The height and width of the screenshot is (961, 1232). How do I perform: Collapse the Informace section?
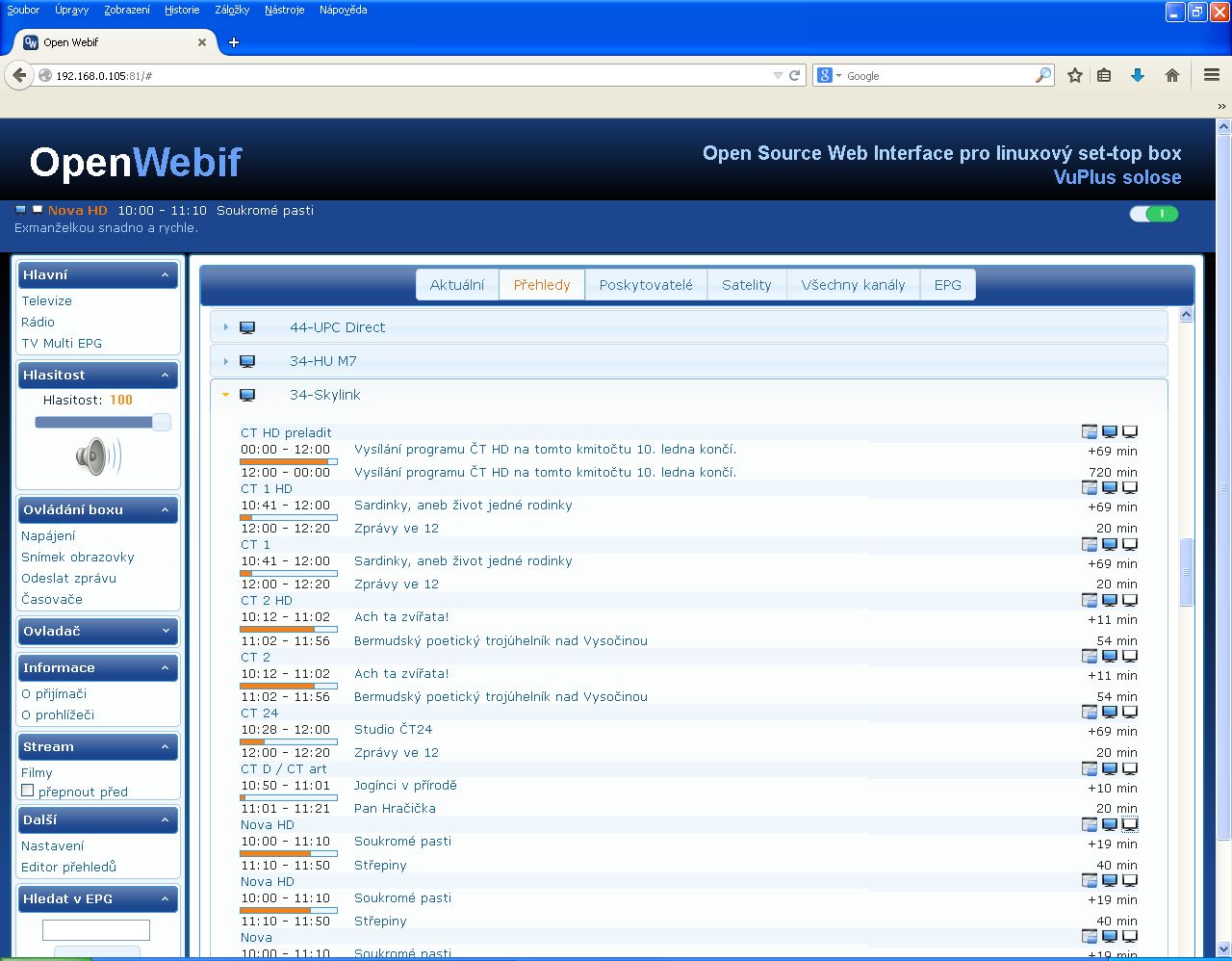165,668
